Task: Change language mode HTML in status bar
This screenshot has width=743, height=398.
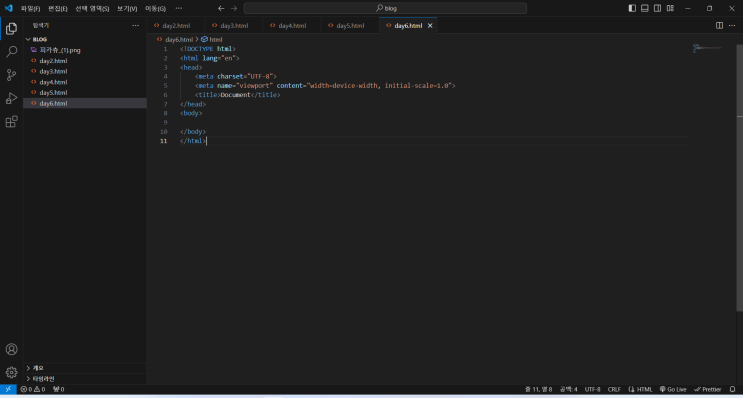Action: point(644,389)
